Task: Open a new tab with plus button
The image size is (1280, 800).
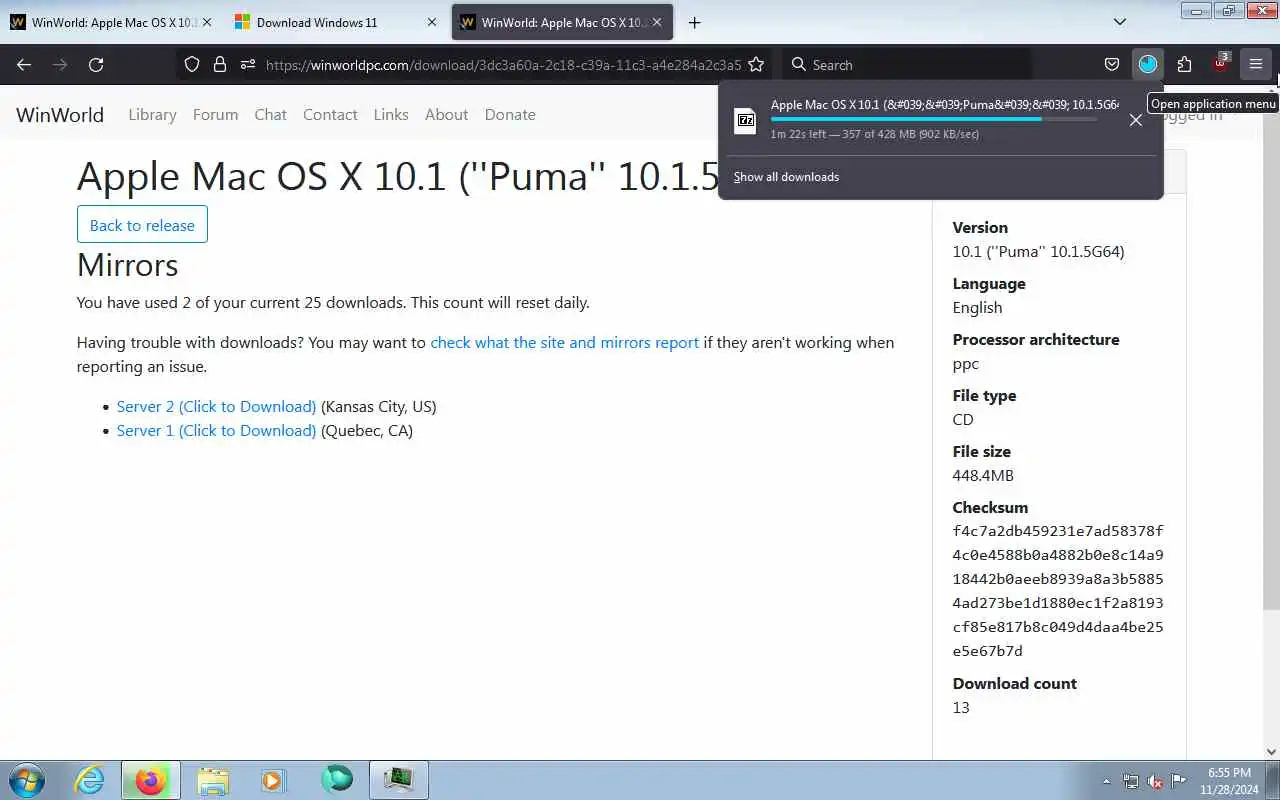Action: (694, 22)
